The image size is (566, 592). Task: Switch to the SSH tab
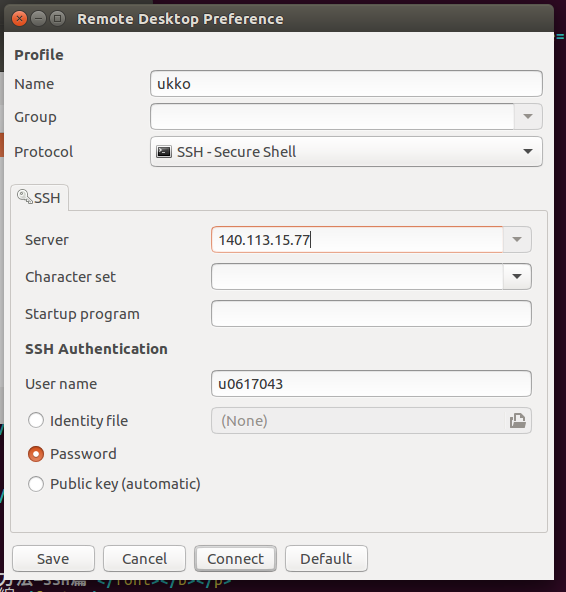point(40,197)
